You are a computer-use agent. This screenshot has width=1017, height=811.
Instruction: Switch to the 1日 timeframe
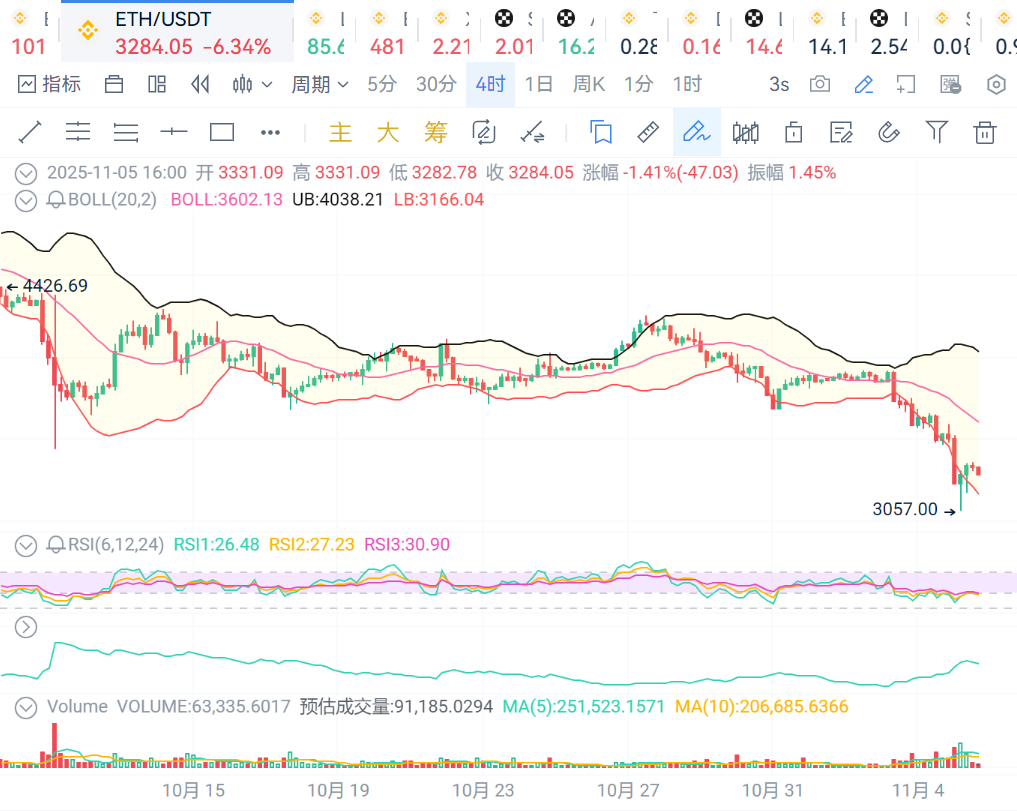coord(539,84)
